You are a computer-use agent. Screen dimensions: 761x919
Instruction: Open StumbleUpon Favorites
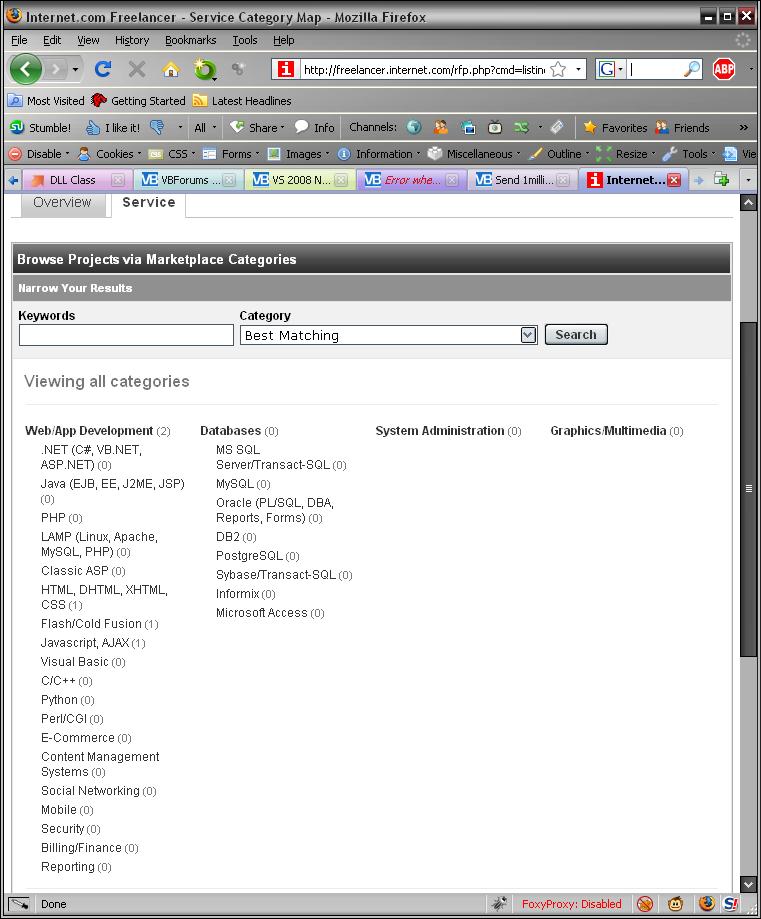(615, 127)
